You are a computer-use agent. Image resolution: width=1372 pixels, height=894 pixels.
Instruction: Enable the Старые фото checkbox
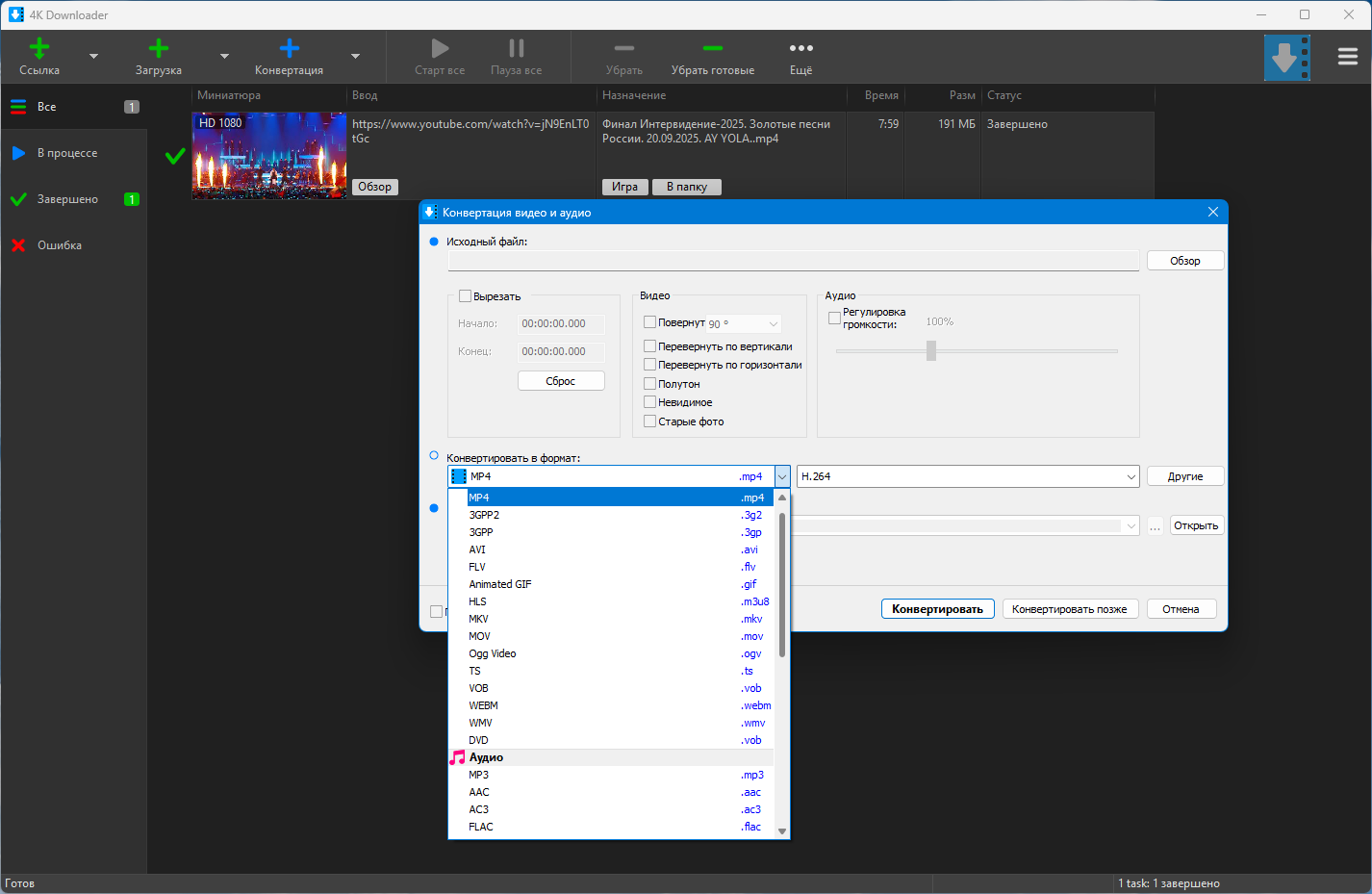click(x=650, y=421)
